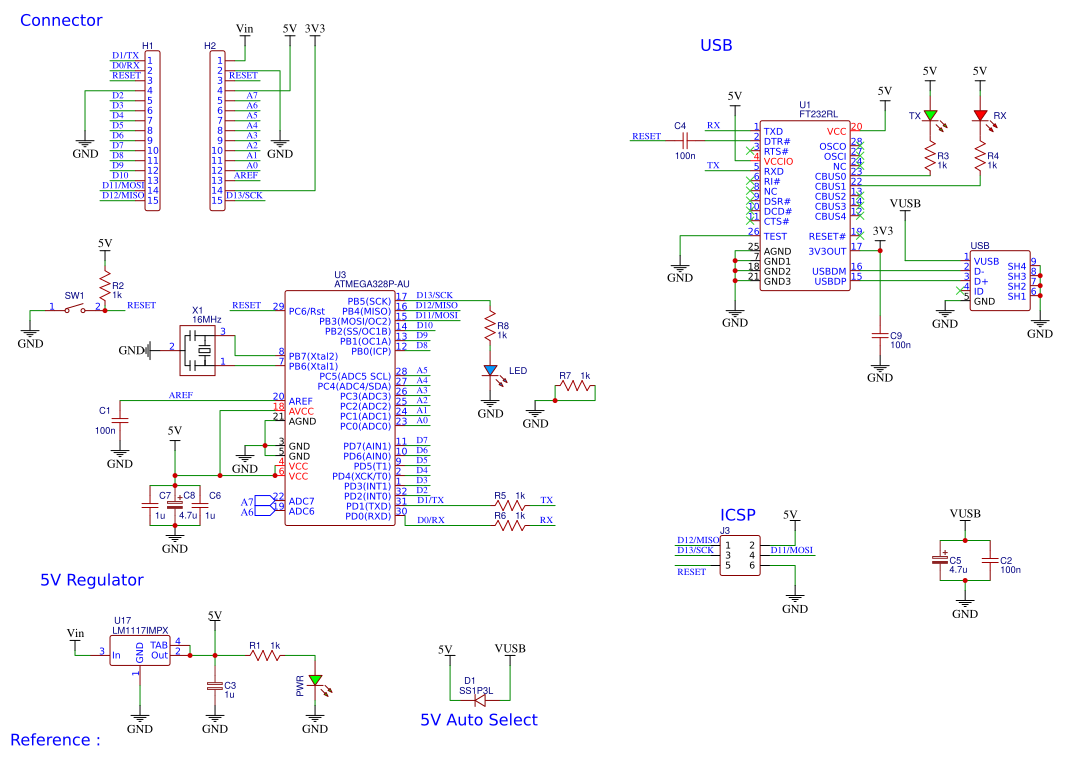The image size is (1065, 758).
Task: Select capacitor C4 on RESET line
Action: click(x=685, y=140)
